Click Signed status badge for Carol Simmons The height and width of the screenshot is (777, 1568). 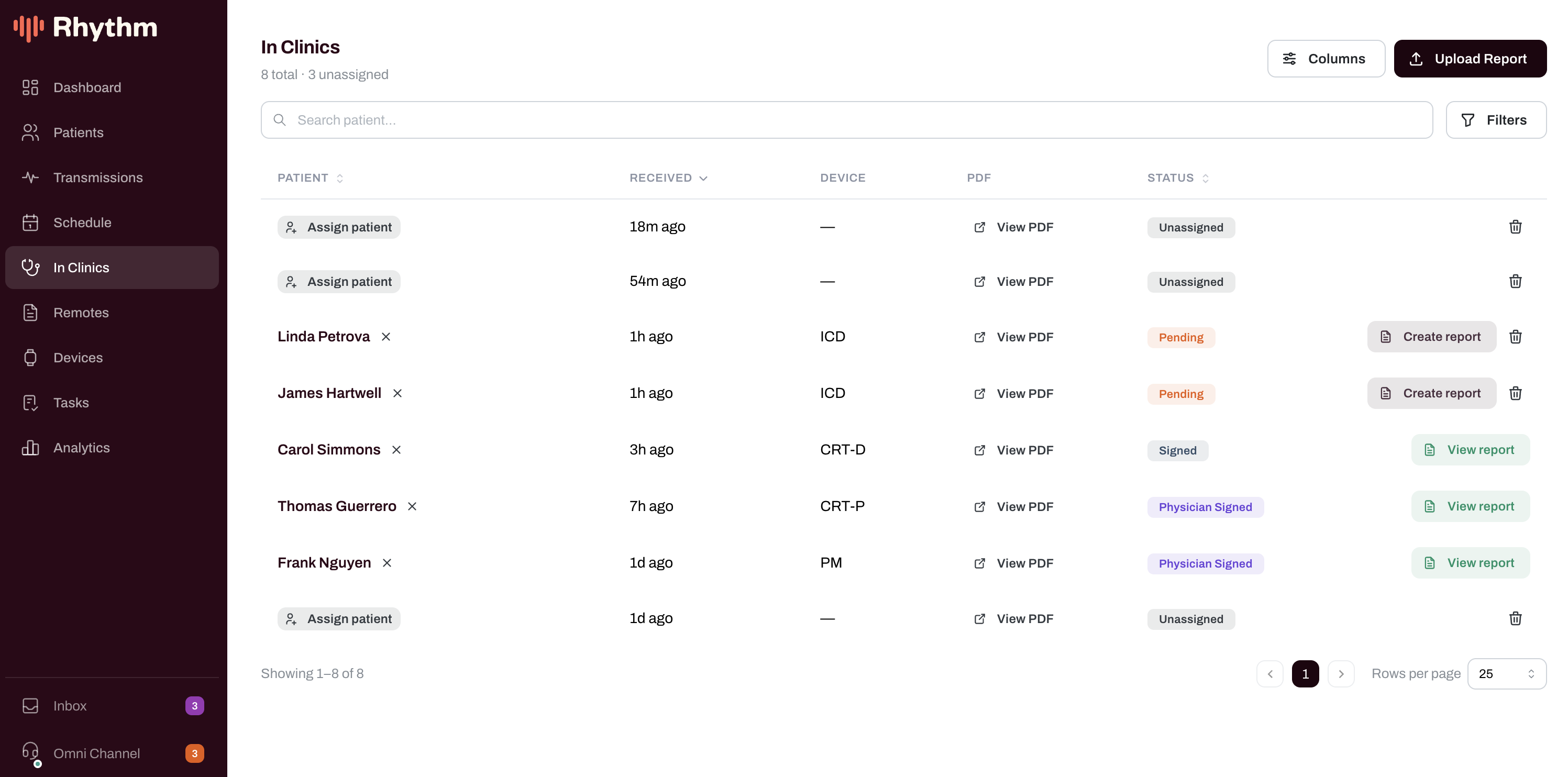pyautogui.click(x=1177, y=450)
